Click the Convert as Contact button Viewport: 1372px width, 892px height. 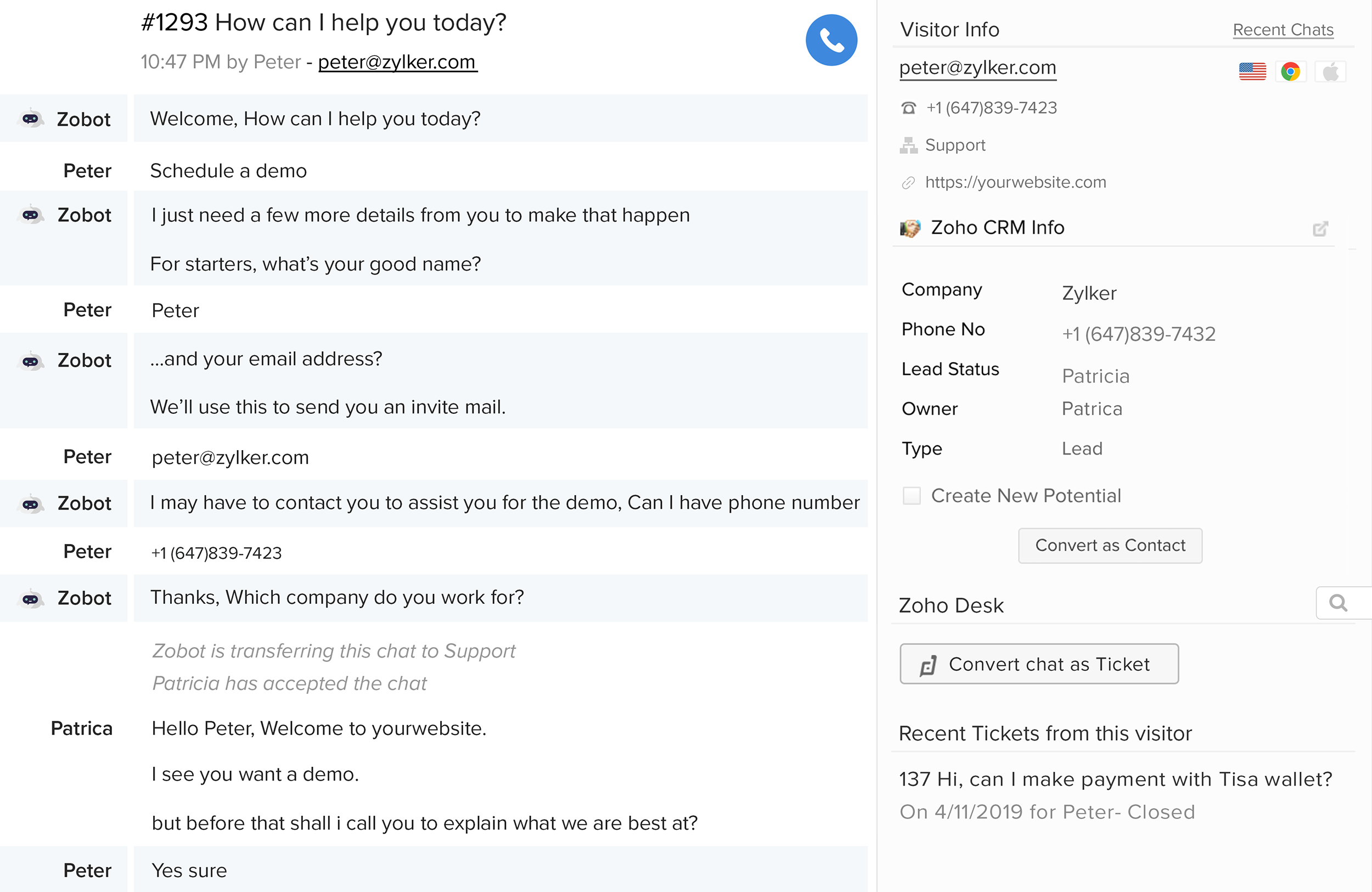1110,546
